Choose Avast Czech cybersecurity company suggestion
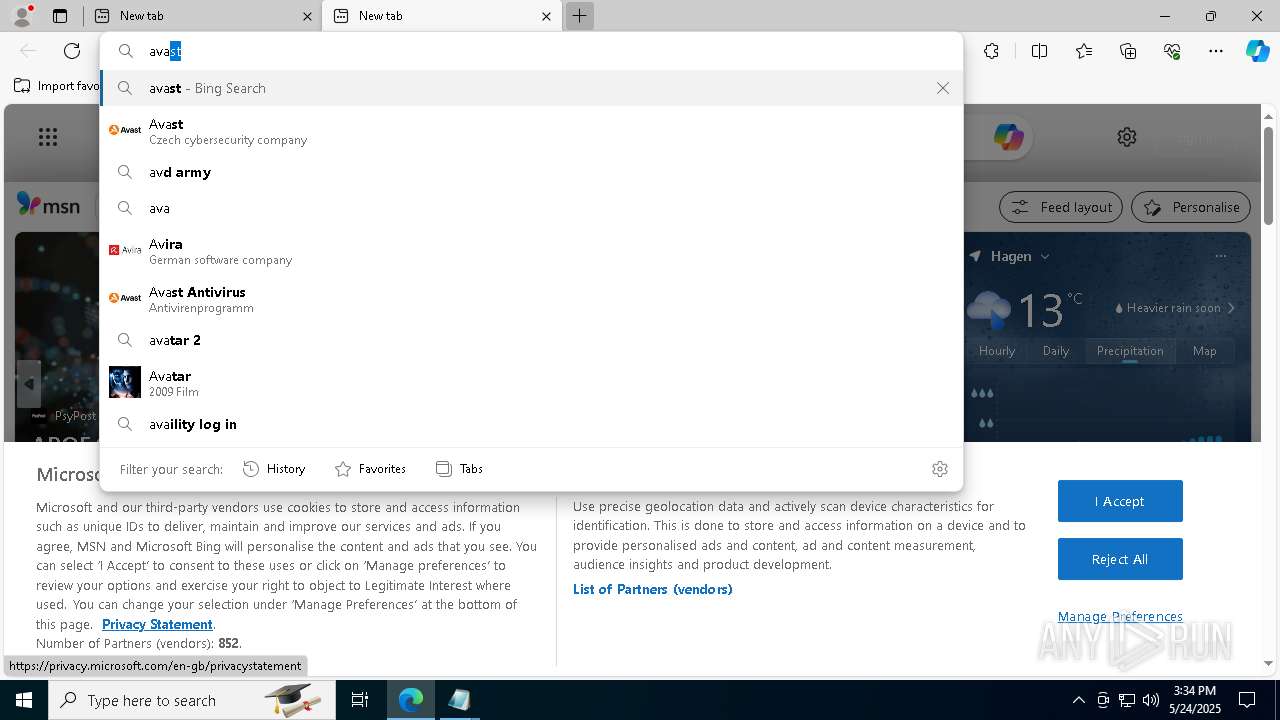 (531, 131)
